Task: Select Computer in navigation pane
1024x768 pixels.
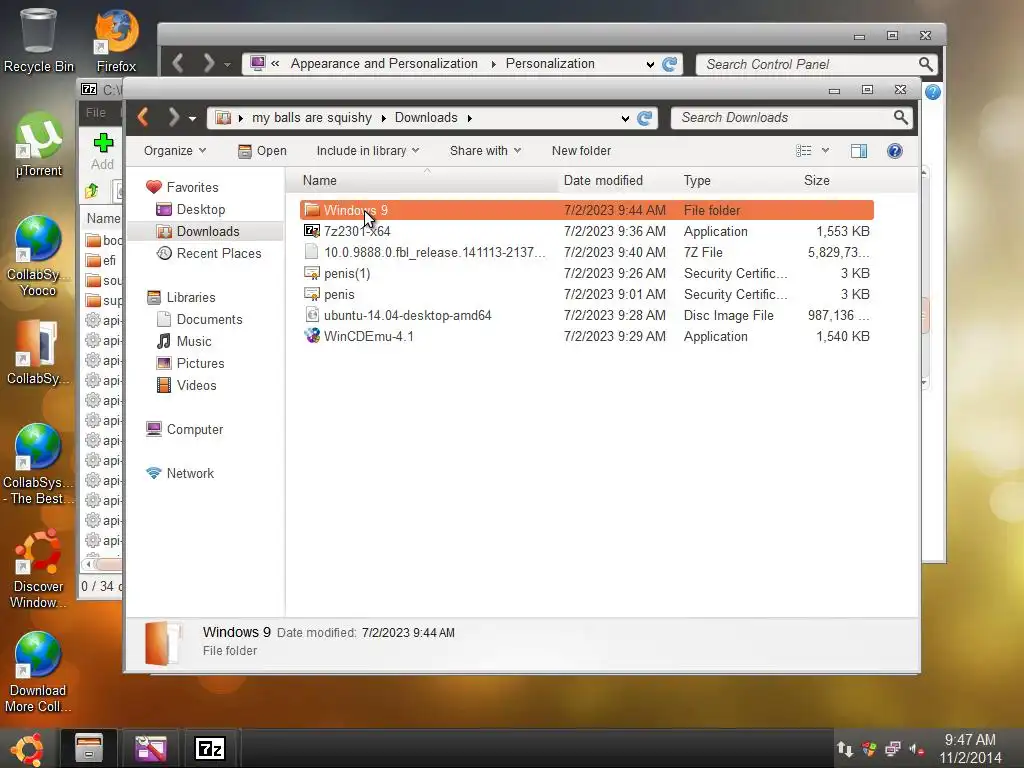Action: tap(195, 429)
